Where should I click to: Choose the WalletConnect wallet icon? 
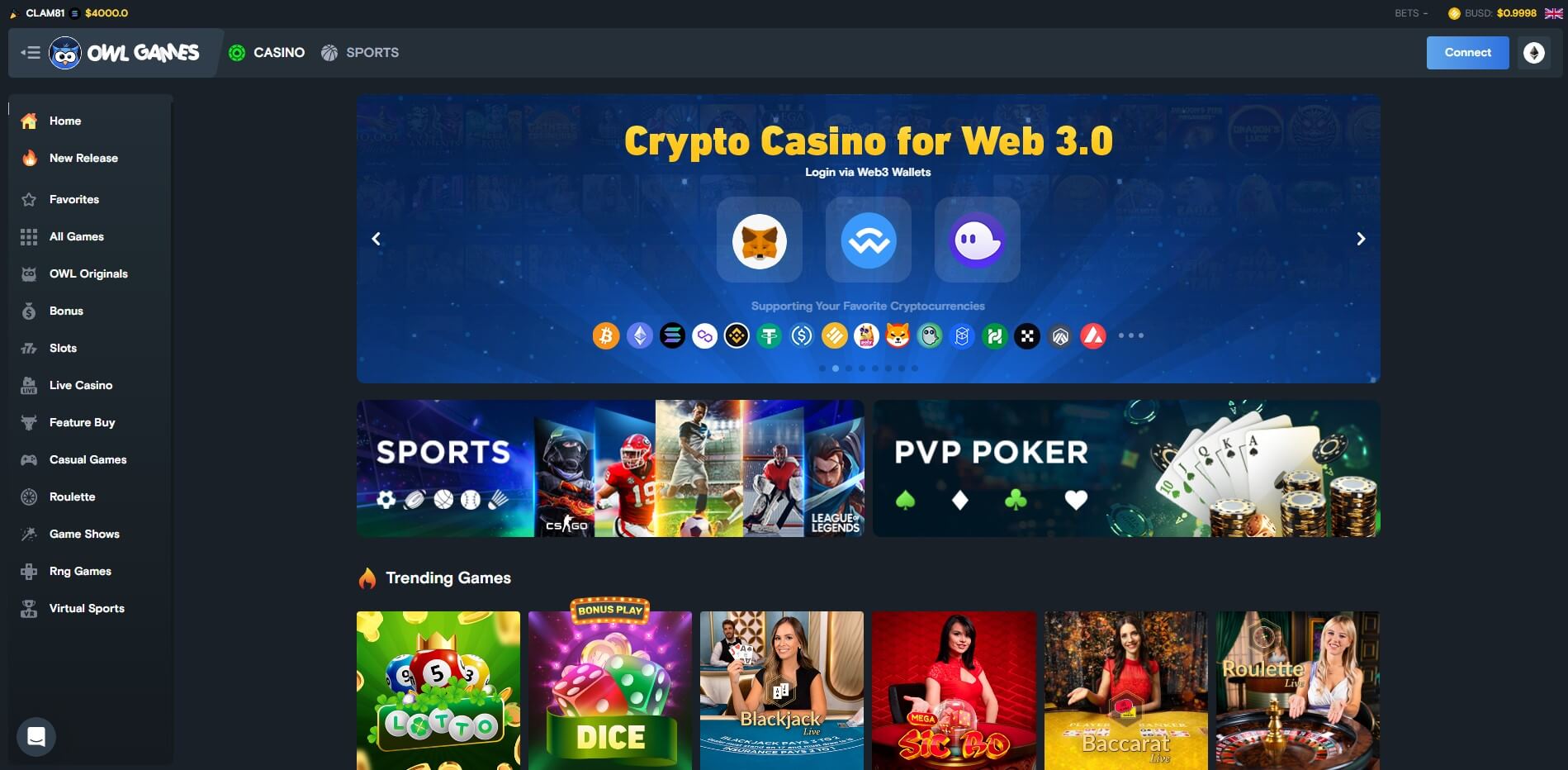pyautogui.click(x=868, y=240)
